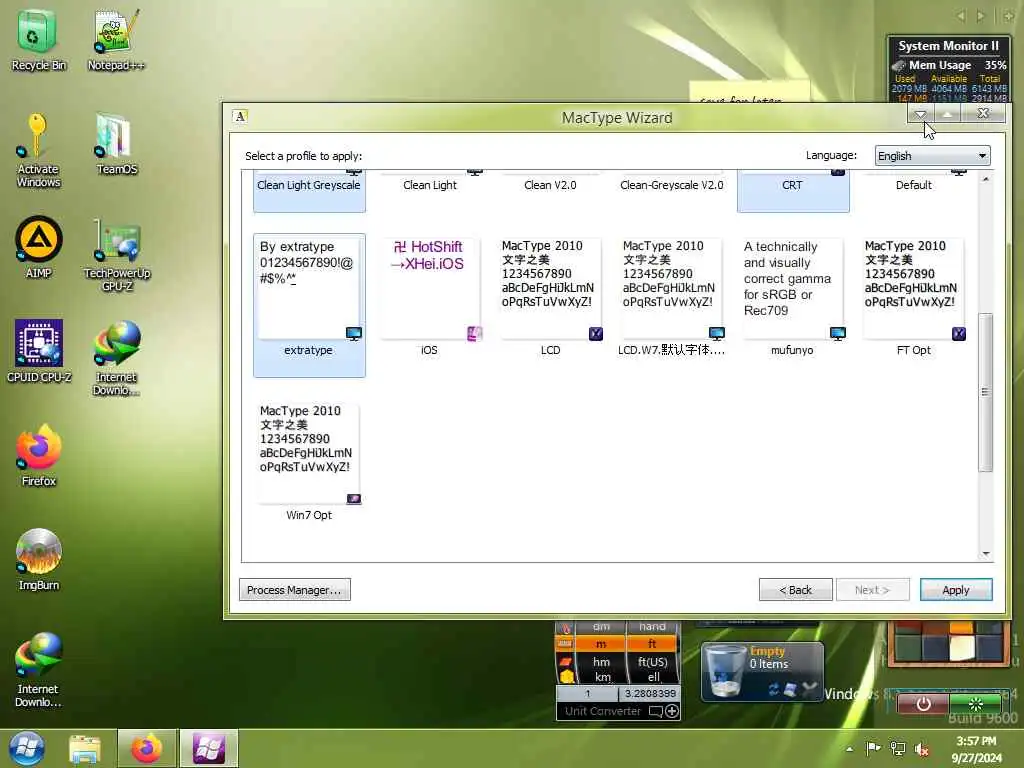This screenshot has height=768, width=1024.
Task: Open the Language dropdown
Action: 932,156
